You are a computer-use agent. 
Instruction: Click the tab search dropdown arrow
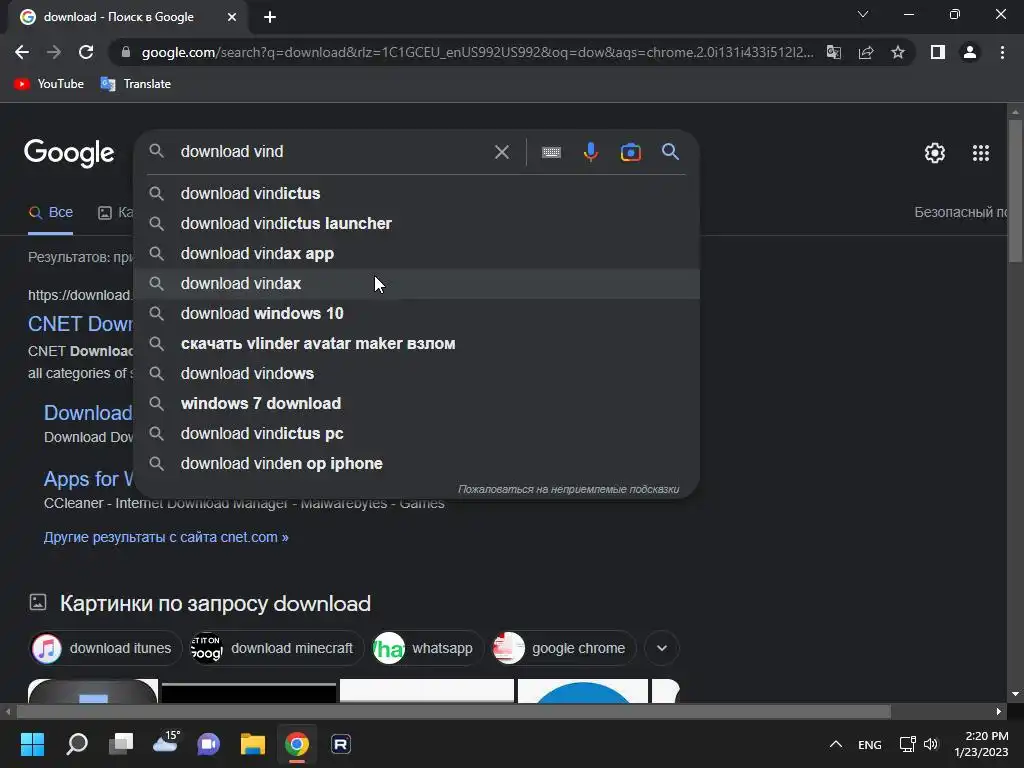tap(863, 14)
